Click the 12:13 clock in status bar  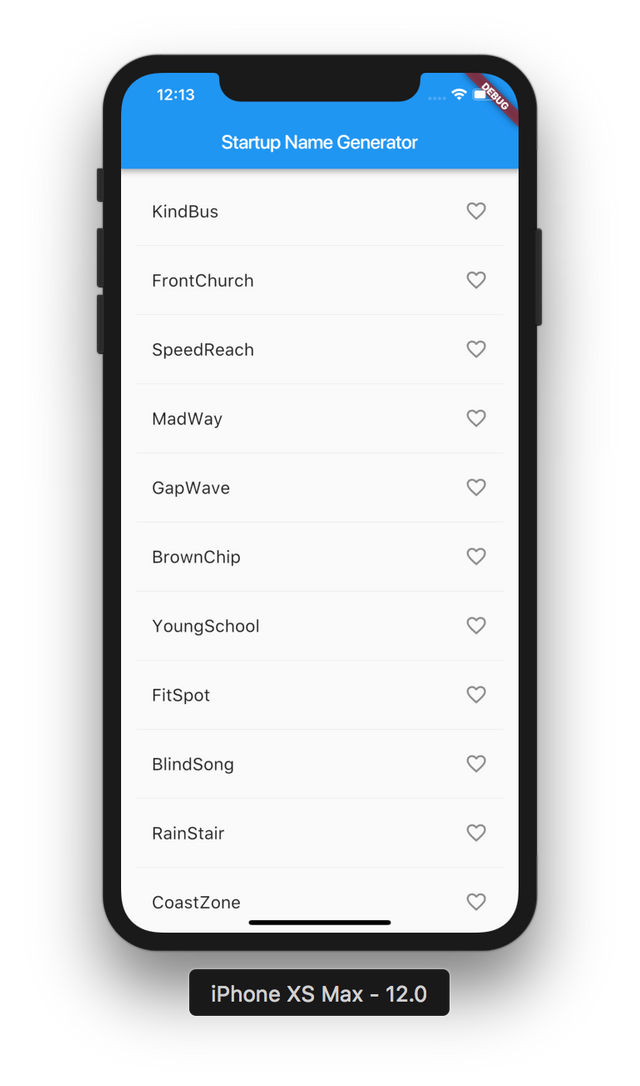(x=176, y=95)
